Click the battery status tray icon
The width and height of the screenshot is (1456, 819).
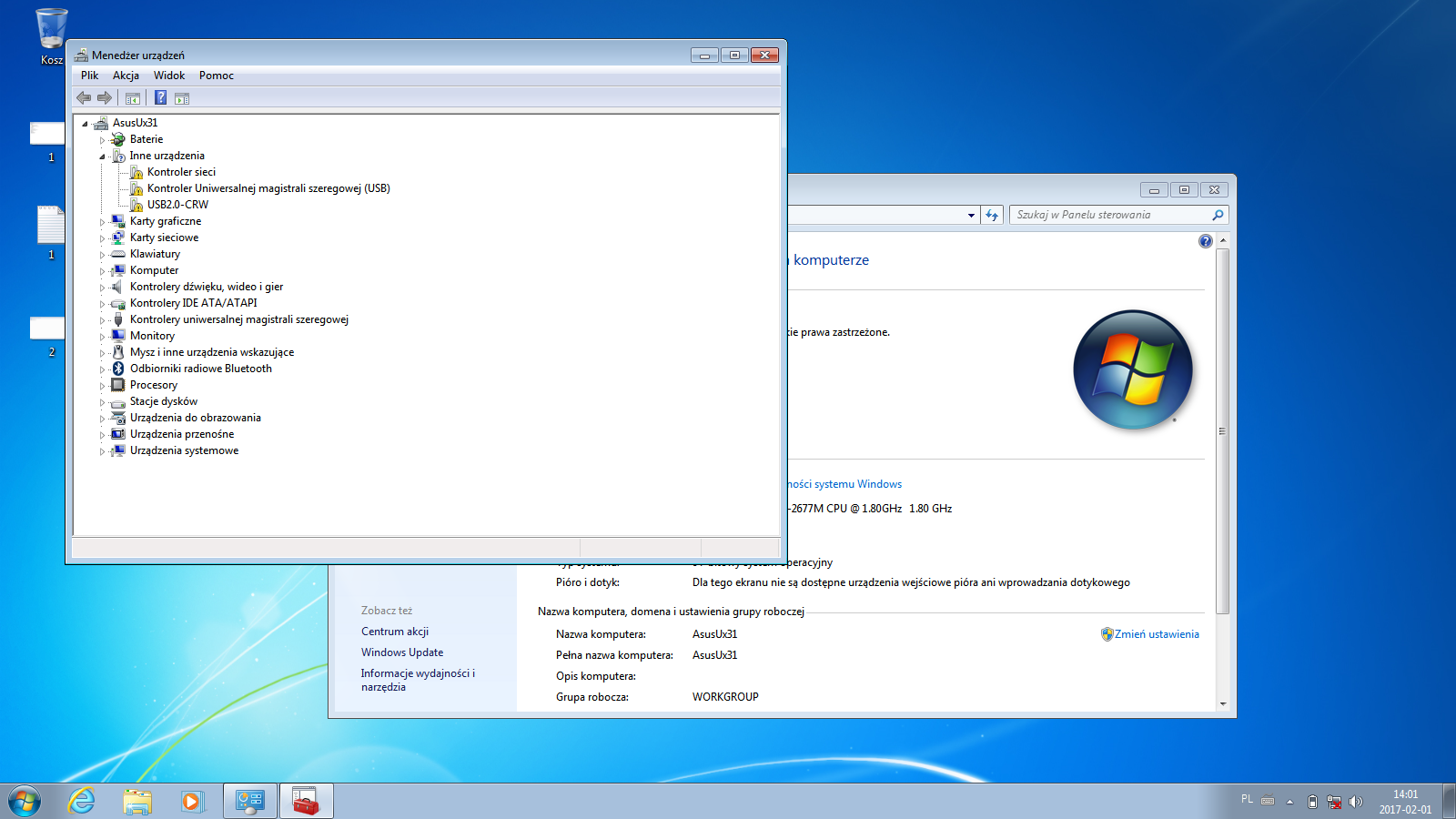[x=1312, y=802]
